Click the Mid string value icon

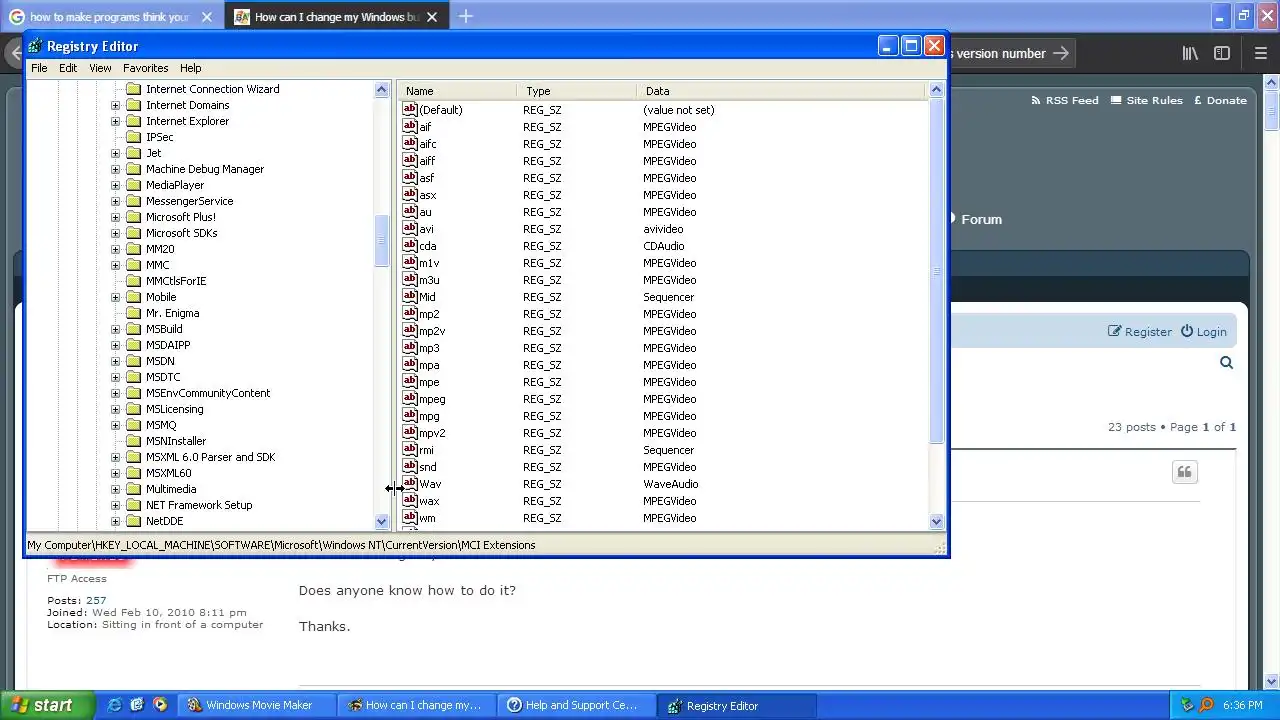coord(409,296)
